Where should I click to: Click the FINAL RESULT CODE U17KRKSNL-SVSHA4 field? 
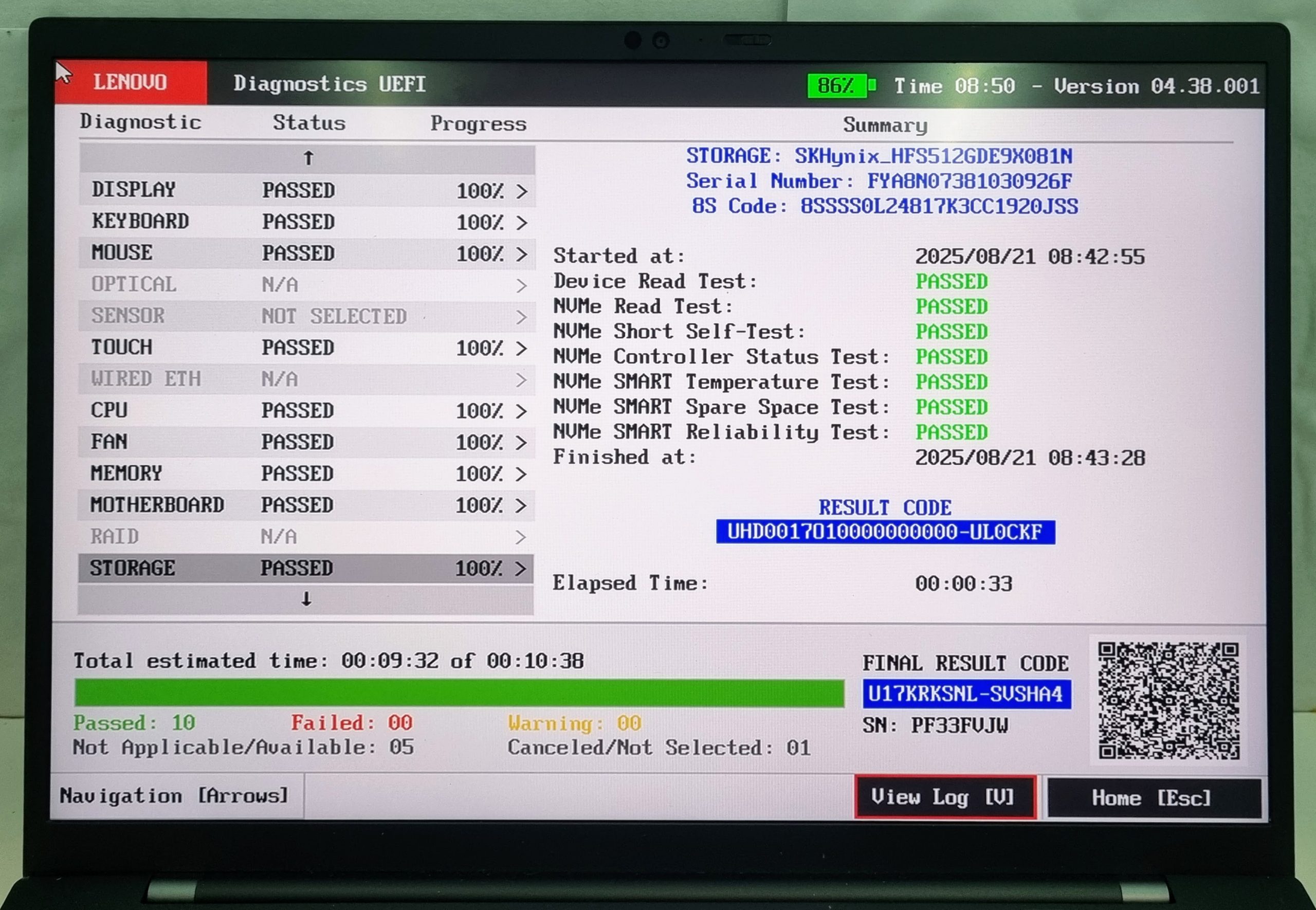[x=966, y=694]
